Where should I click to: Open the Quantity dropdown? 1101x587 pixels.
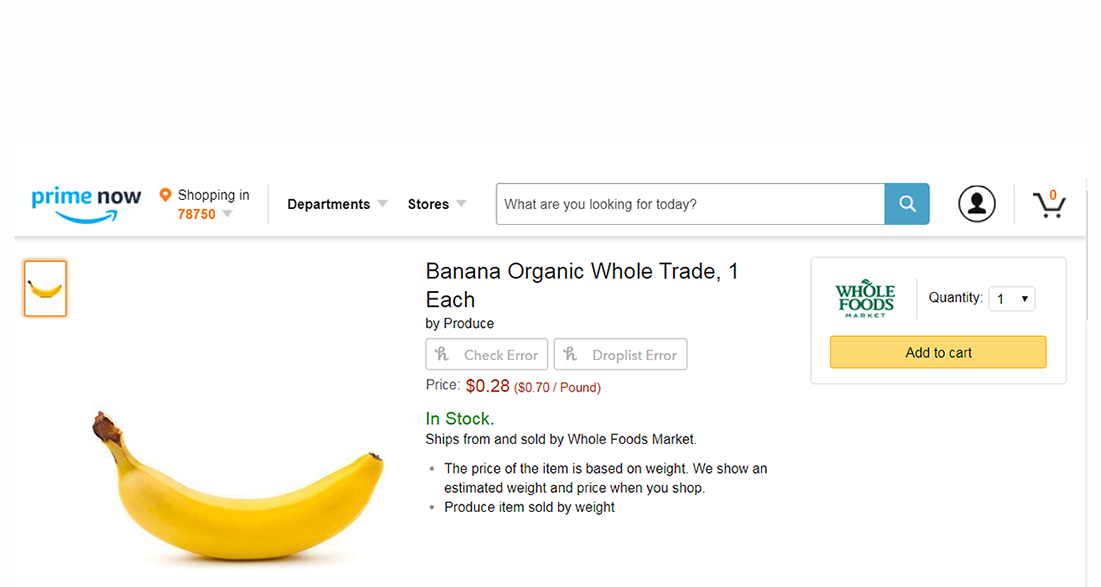1011,298
